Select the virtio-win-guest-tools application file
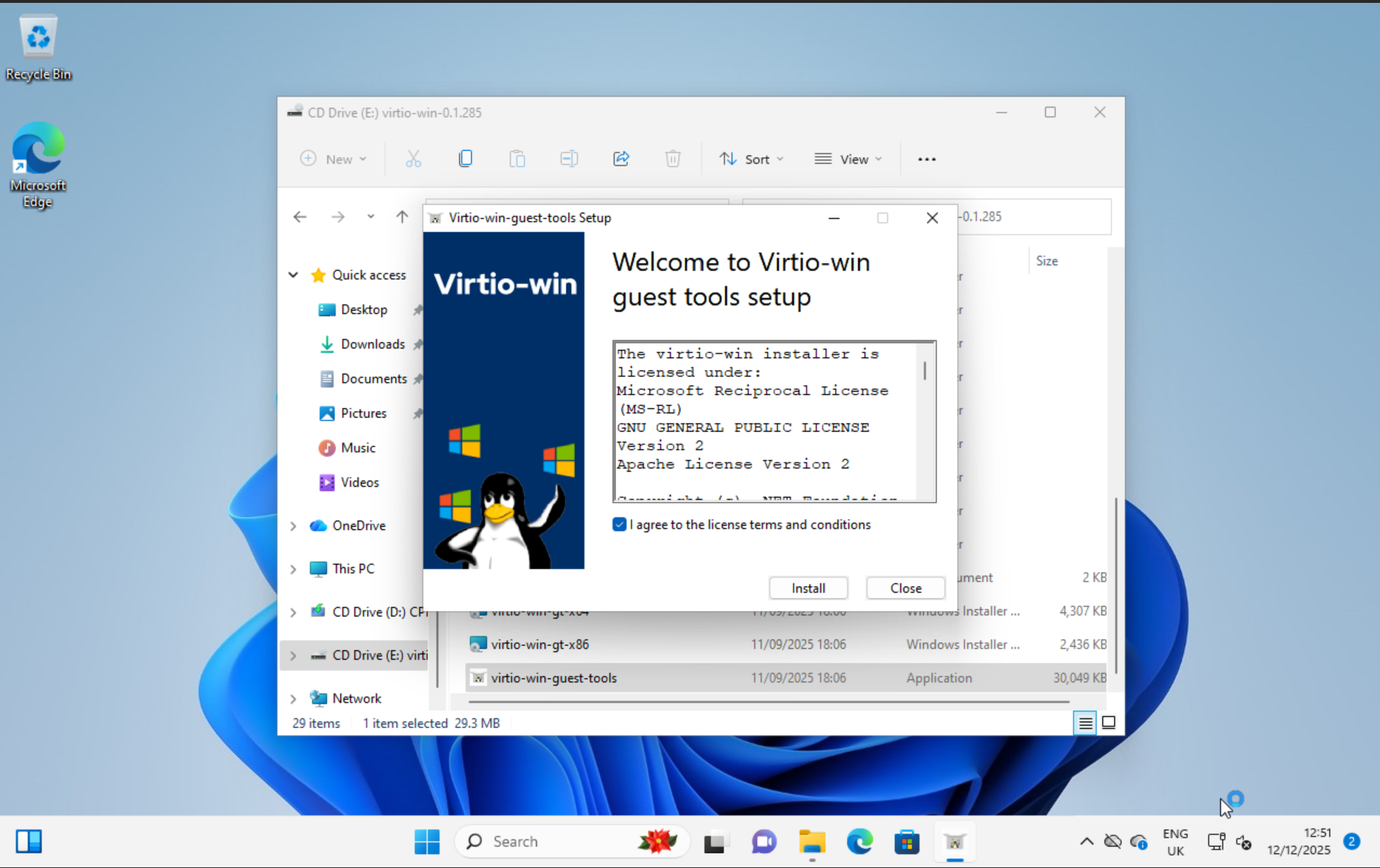The image size is (1380, 868). [x=785, y=678]
